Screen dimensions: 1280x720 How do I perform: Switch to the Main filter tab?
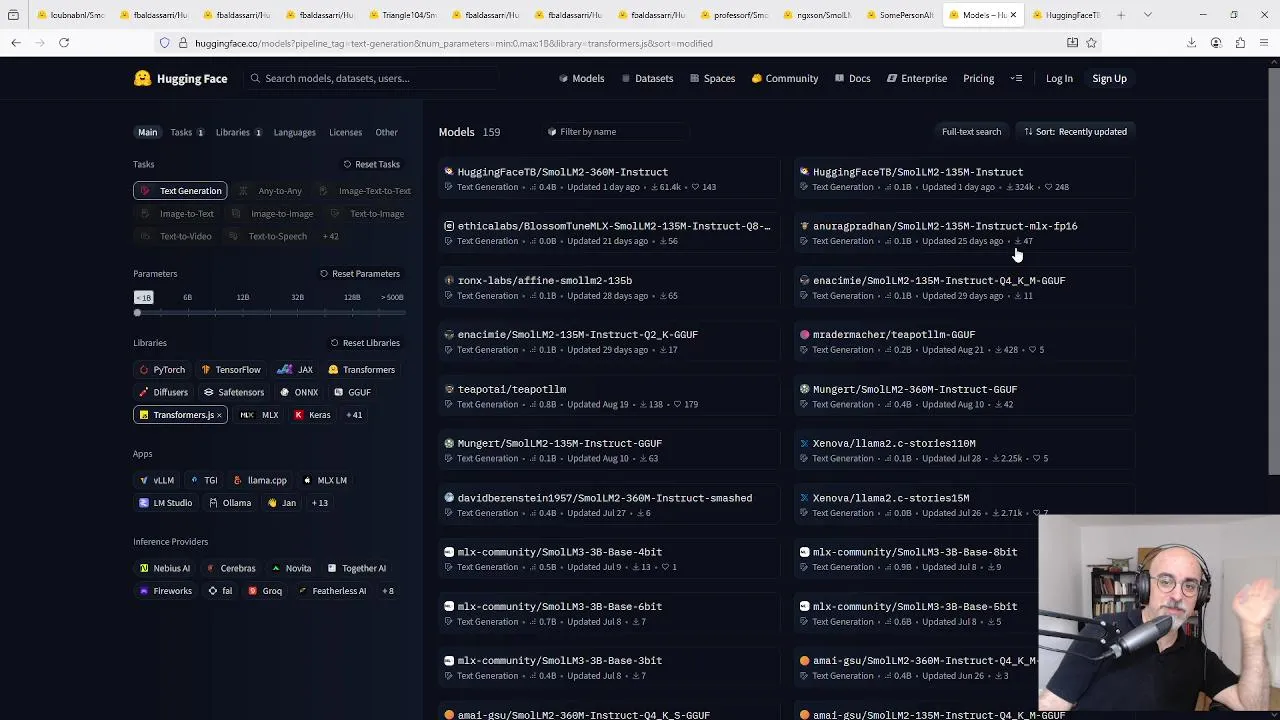click(147, 132)
